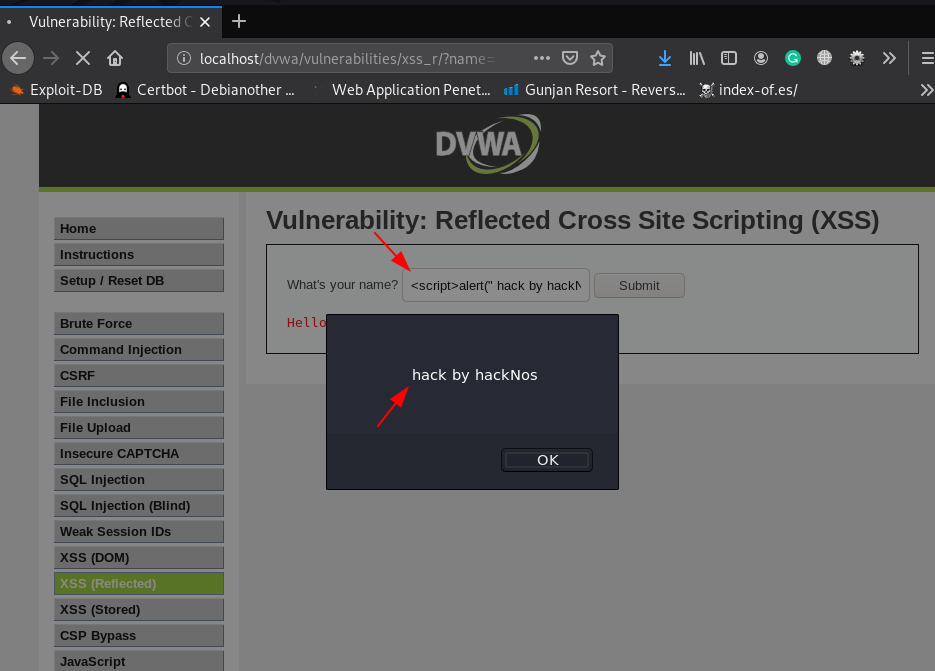
Task: Open SQL Injection page
Action: [138, 480]
